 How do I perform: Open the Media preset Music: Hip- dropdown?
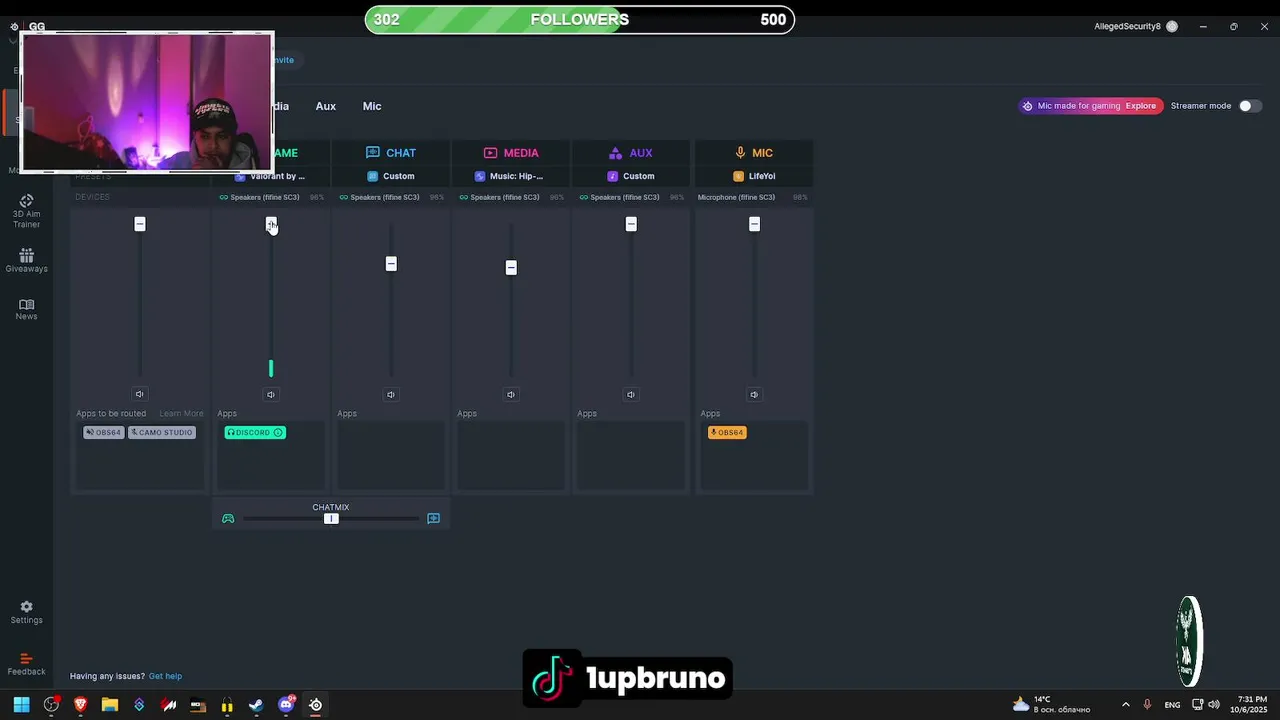point(511,176)
